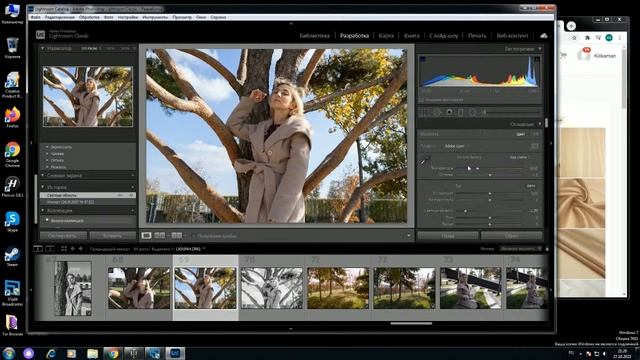The image size is (640, 360).
Task: Go forward to next photo arrow
Action: pyautogui.click(x=80, y=249)
